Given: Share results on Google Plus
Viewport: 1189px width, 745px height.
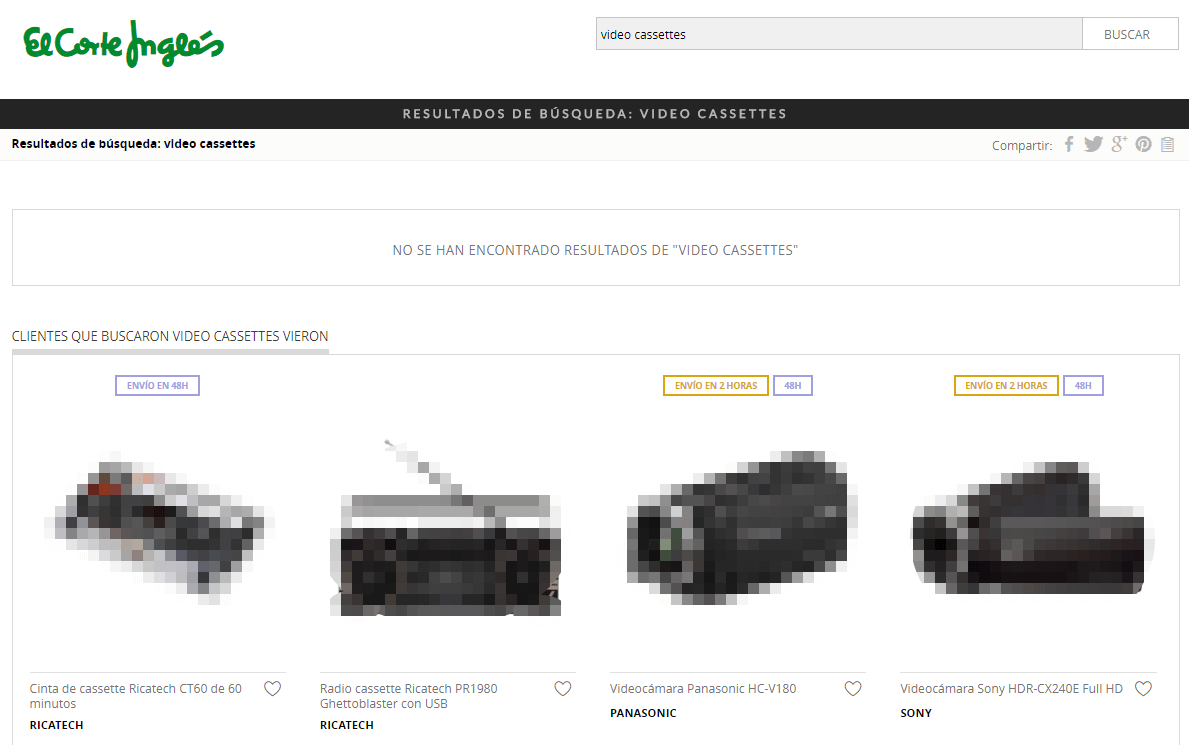Looking at the screenshot, I should 1118,144.
